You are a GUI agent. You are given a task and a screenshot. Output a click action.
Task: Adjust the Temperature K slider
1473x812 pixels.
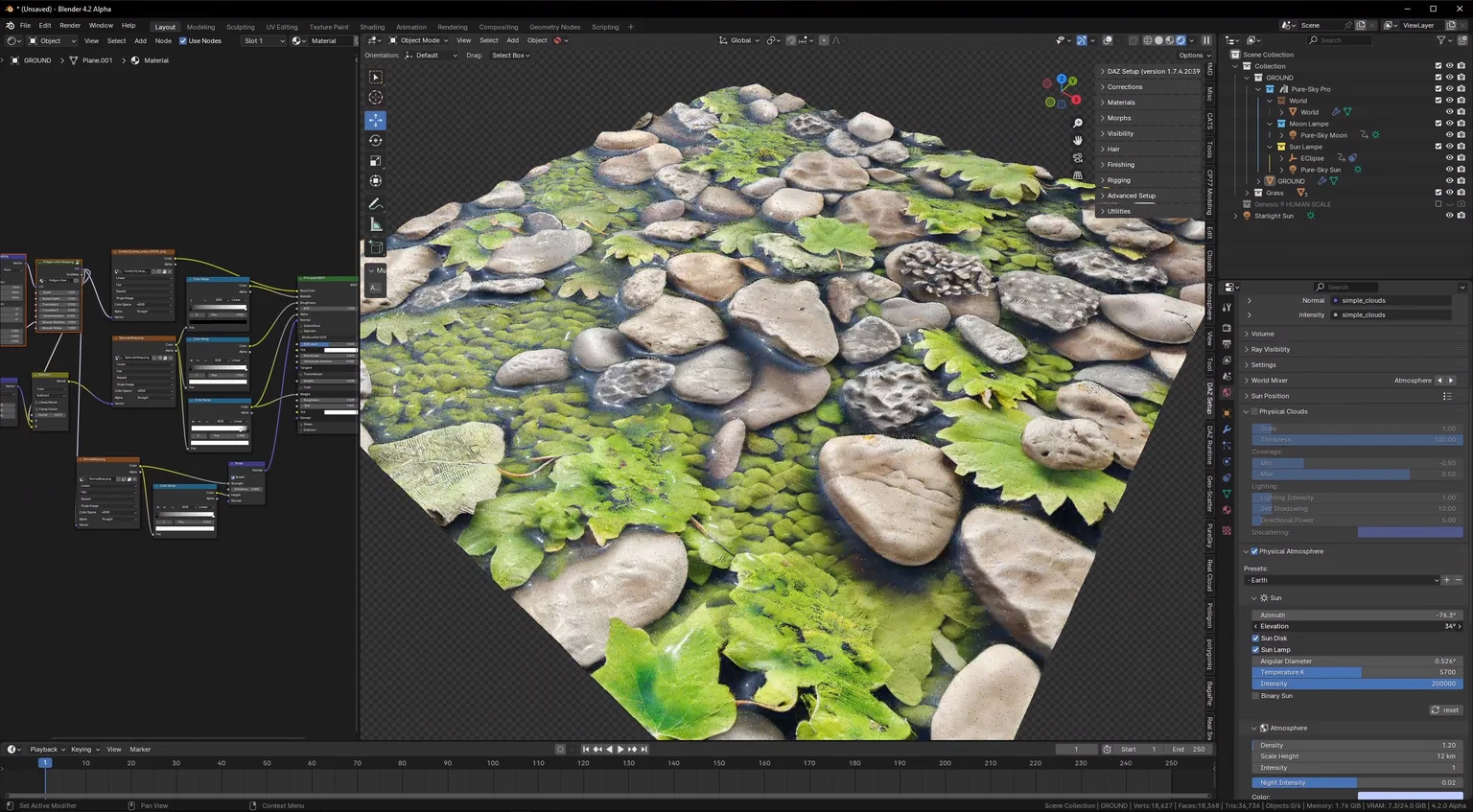pos(1356,672)
